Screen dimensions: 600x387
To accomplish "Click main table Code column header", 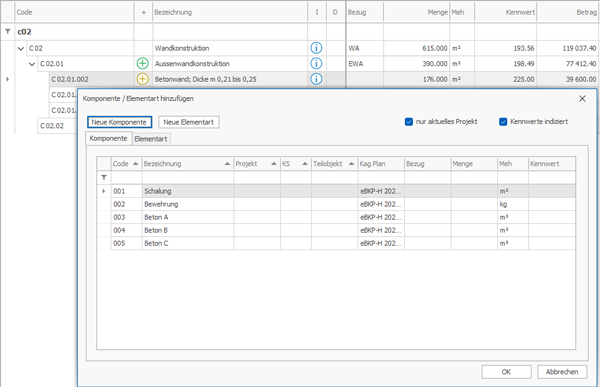I will click(x=75, y=12).
